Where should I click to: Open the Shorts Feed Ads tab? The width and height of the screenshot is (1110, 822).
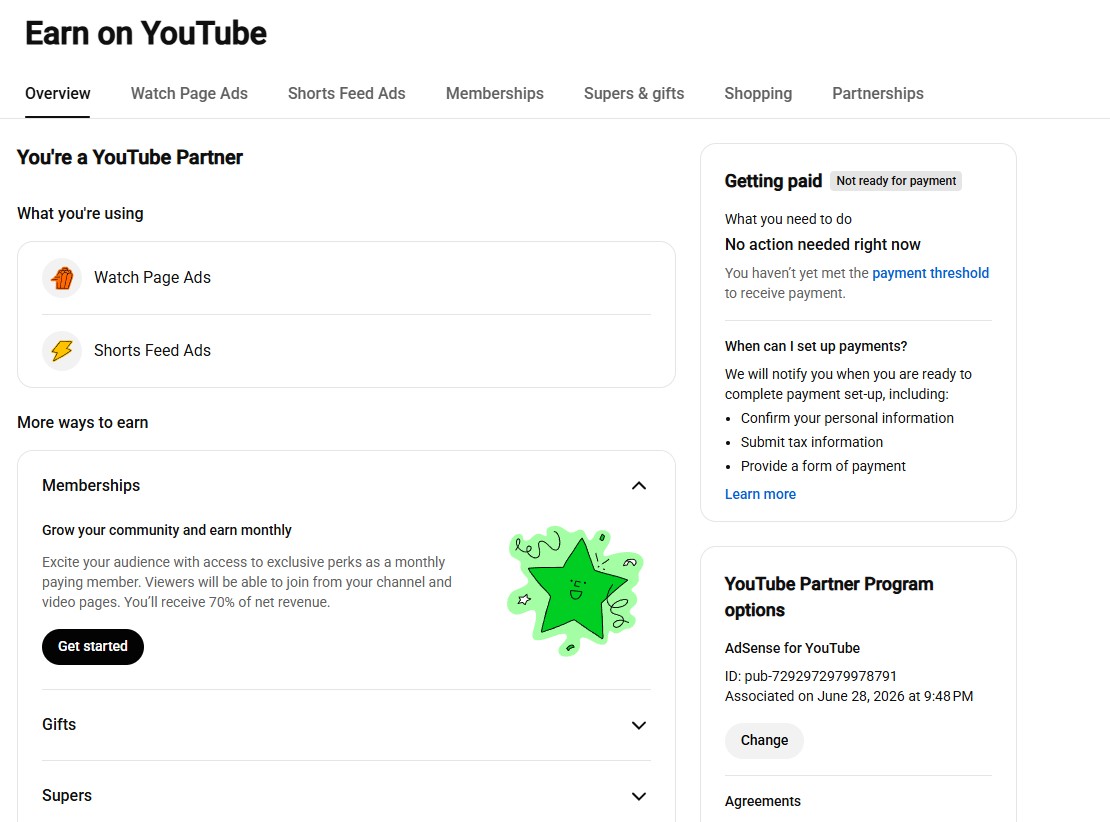[346, 93]
